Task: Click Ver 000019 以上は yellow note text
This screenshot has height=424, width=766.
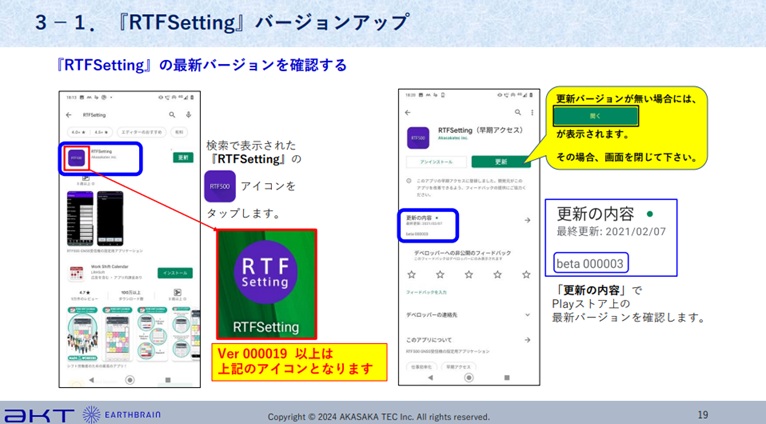Action: pyautogui.click(x=275, y=354)
